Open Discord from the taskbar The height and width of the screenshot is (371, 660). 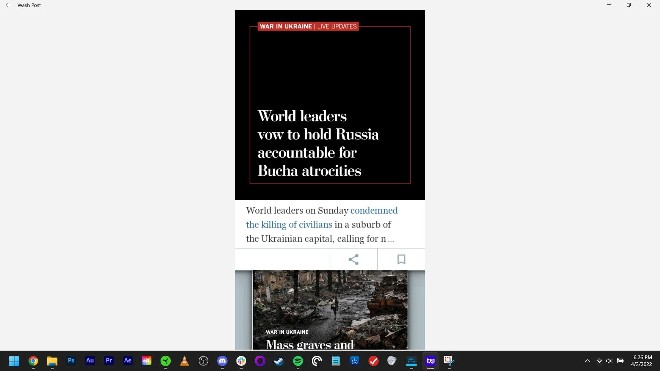[222, 361]
